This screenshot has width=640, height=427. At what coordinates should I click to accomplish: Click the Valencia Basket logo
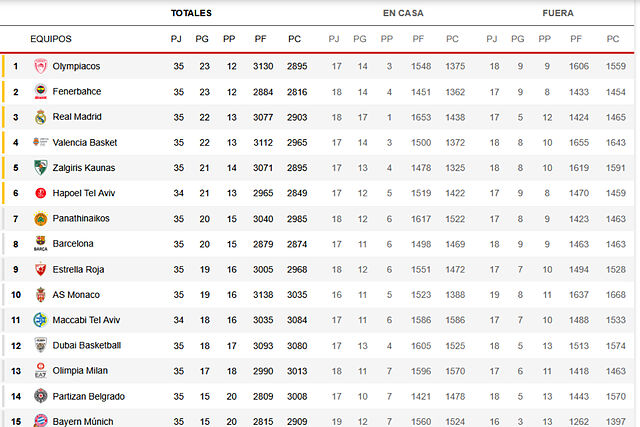pyautogui.click(x=40, y=142)
